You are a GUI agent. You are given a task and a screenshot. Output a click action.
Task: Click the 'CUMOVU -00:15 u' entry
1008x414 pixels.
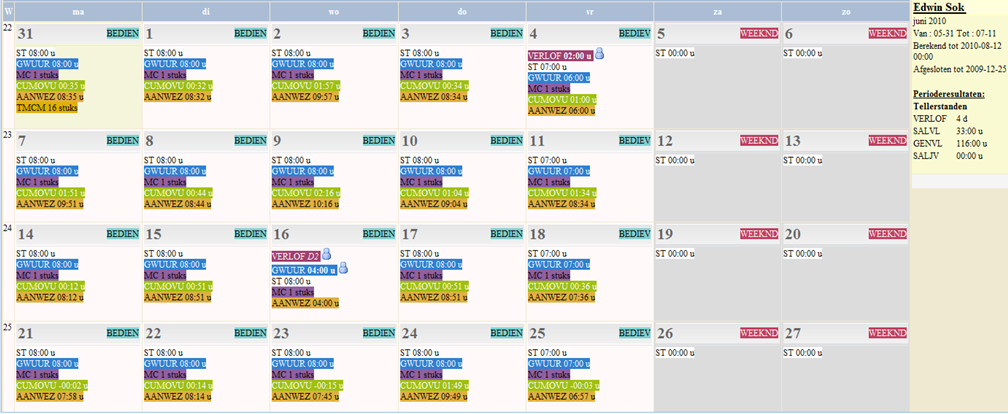[x=307, y=385]
